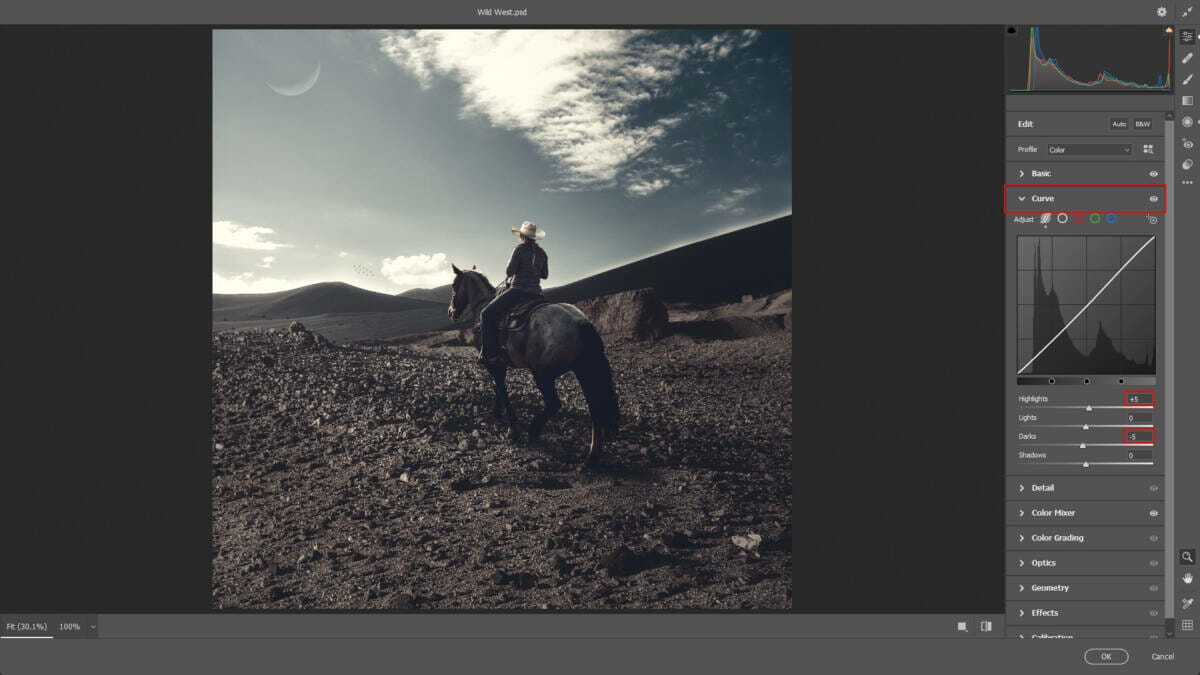Viewport: 1200px width, 675px height.
Task: Expand the Detail panel
Action: (1042, 488)
